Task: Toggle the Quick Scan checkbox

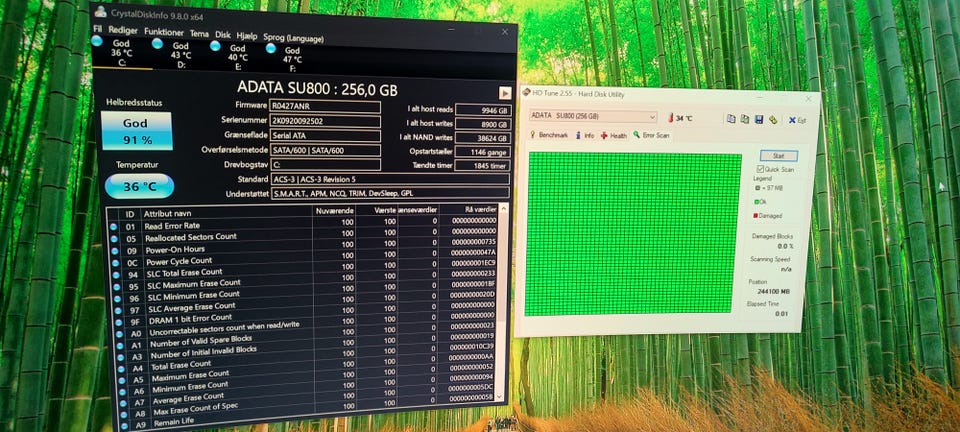Action: click(x=760, y=169)
